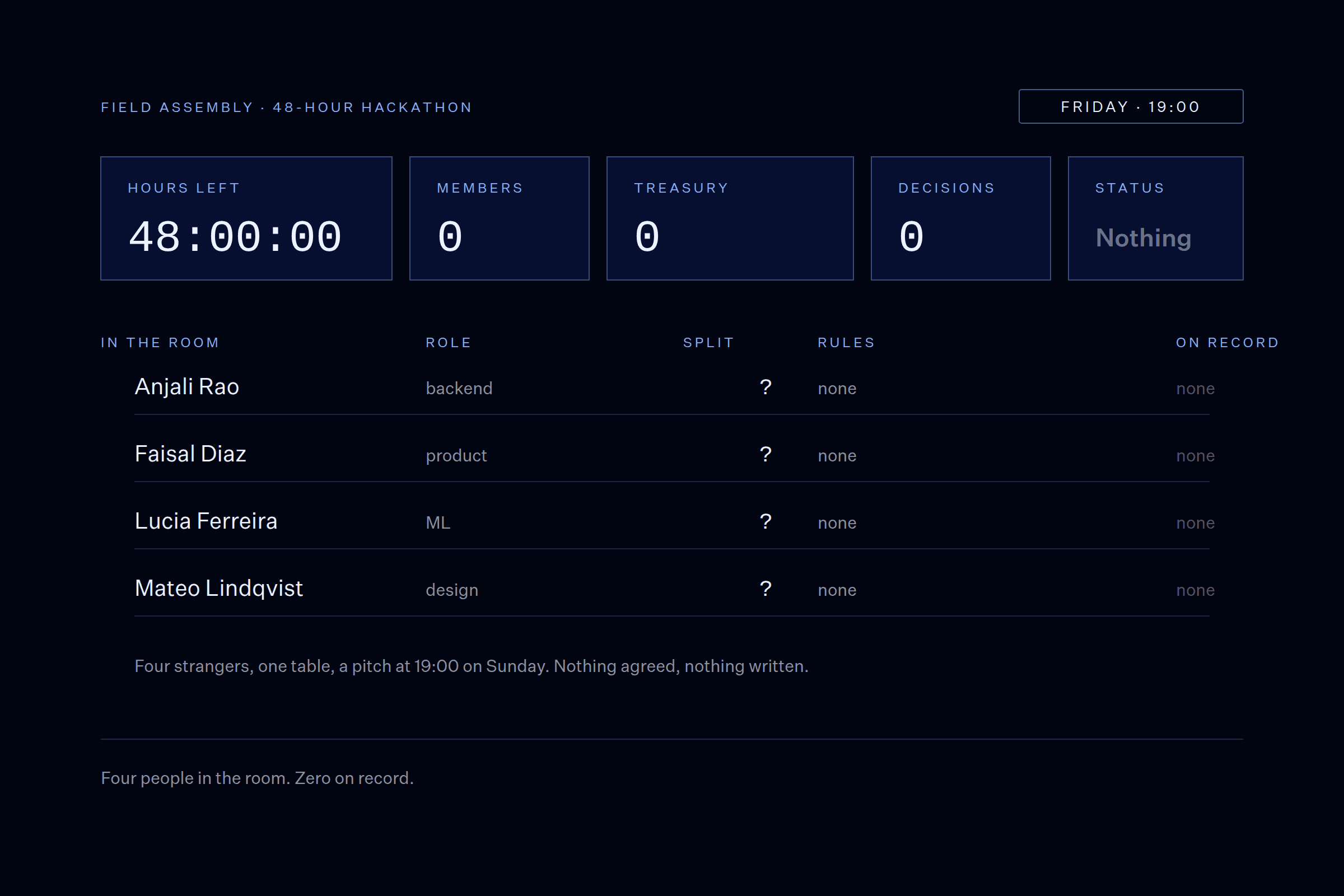Image resolution: width=1344 pixels, height=896 pixels.
Task: Click the Field Assembly hackathon header text
Action: click(286, 108)
